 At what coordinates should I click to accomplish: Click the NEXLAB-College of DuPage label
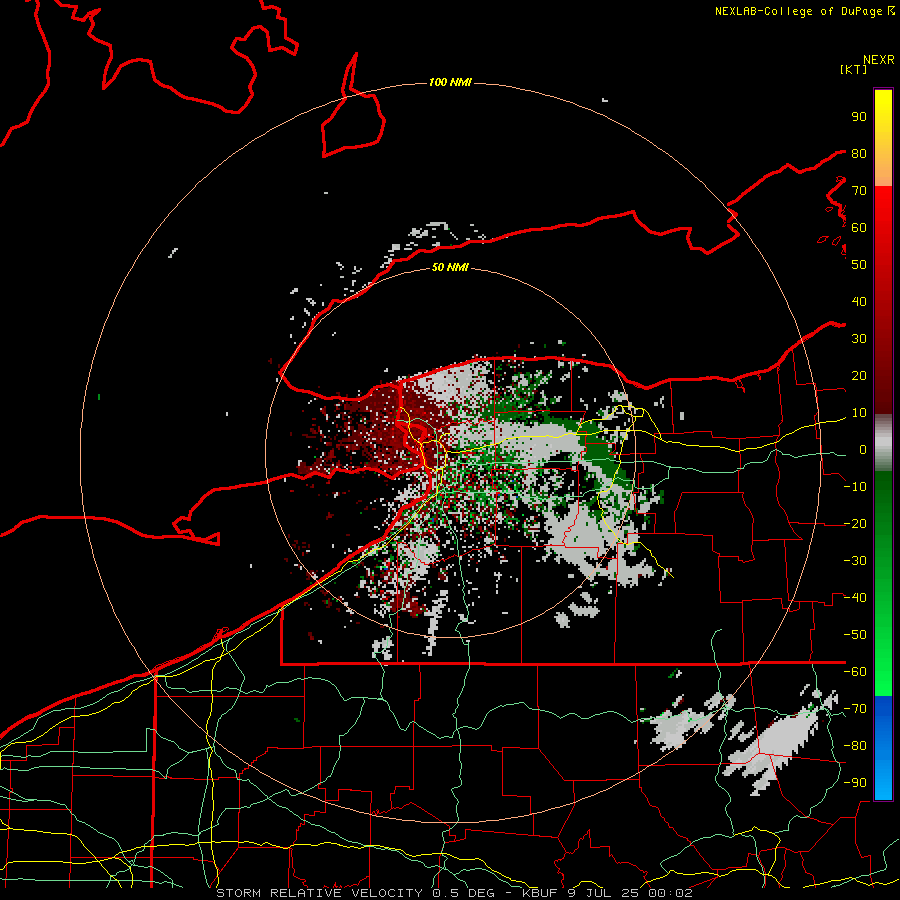tap(800, 11)
